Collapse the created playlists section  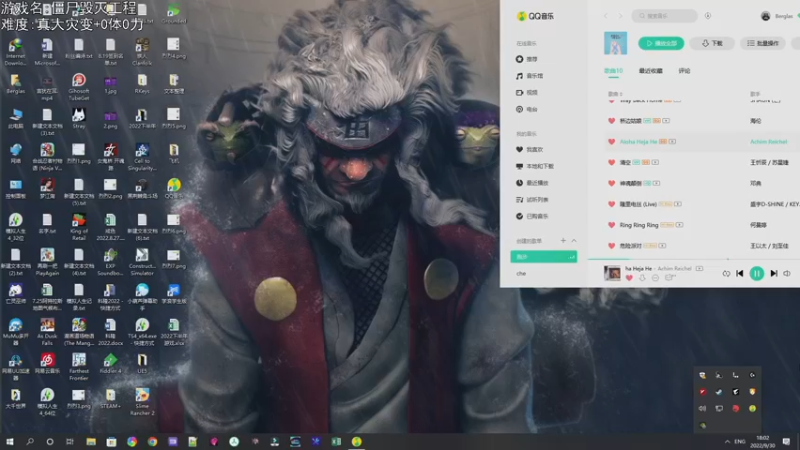(574, 240)
